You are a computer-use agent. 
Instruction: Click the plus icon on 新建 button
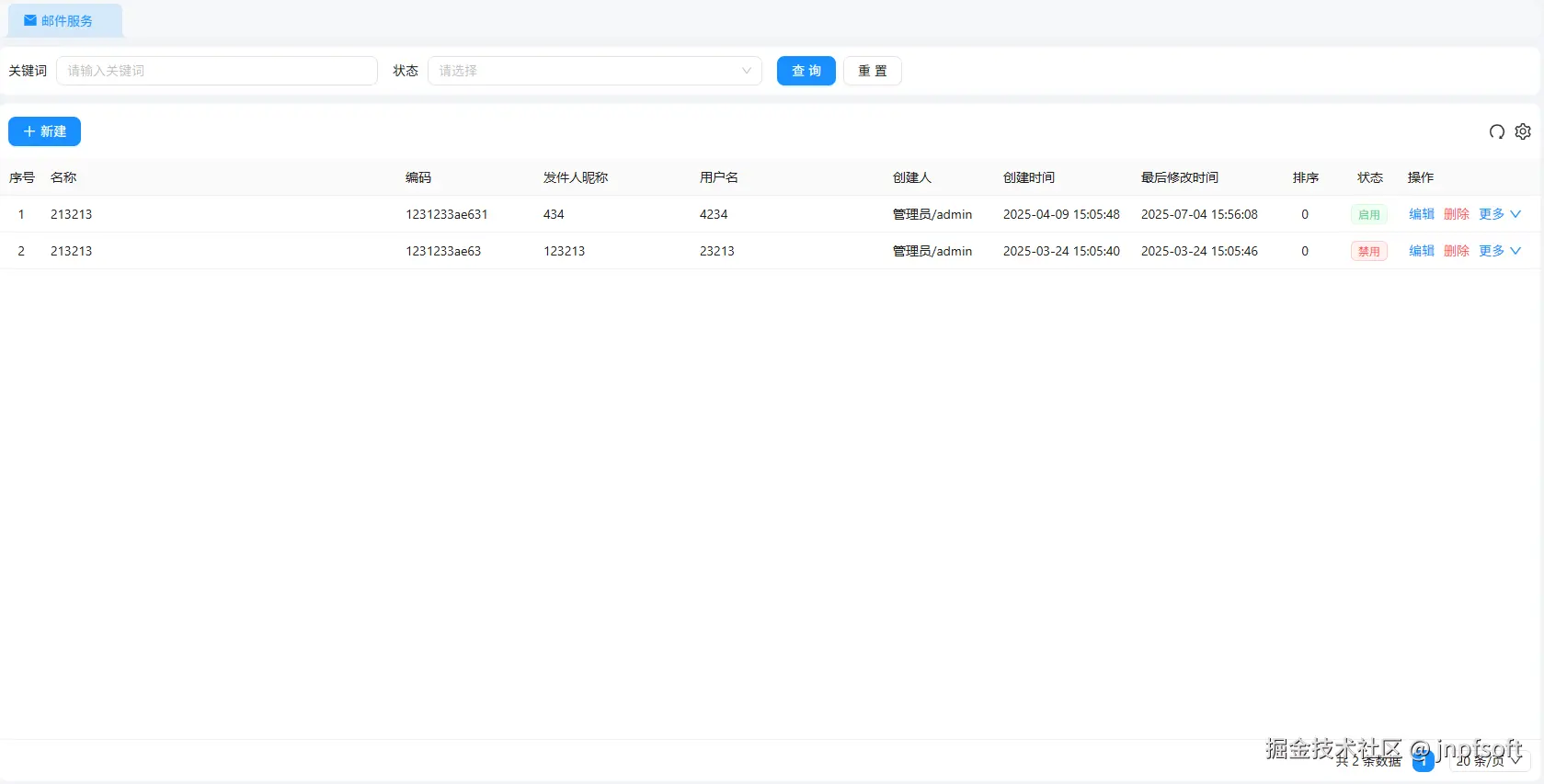pos(29,131)
